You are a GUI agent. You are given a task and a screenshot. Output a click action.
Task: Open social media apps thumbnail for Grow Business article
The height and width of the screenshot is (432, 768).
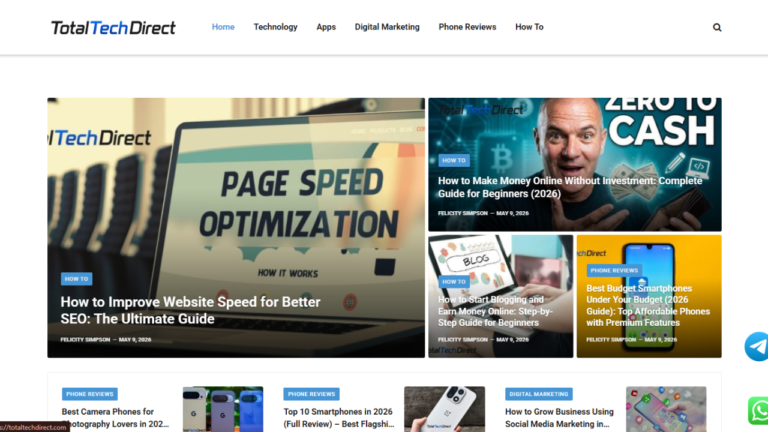(x=666, y=409)
